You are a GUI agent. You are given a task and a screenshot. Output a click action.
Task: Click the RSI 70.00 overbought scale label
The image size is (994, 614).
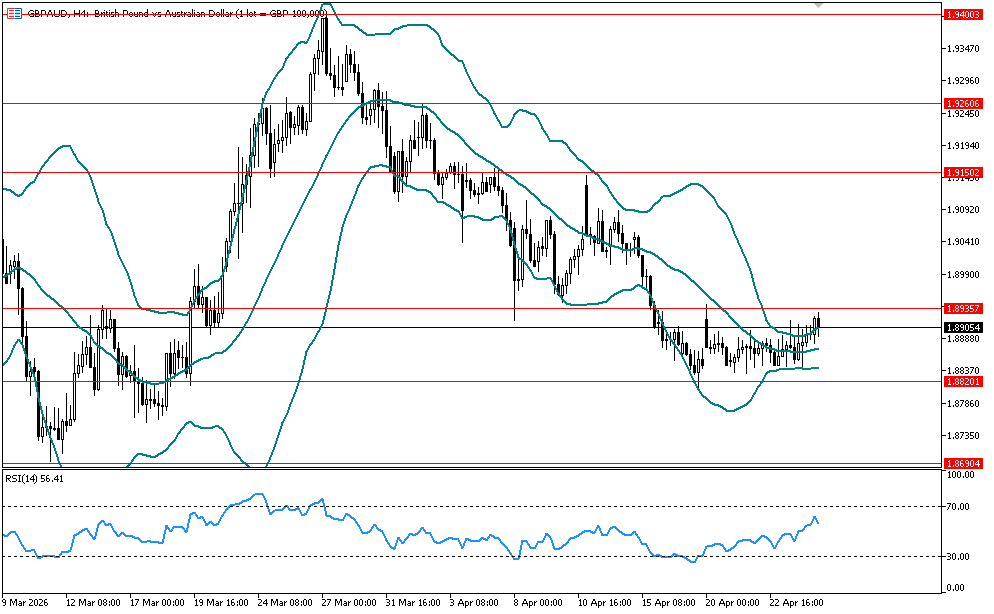tap(960, 507)
